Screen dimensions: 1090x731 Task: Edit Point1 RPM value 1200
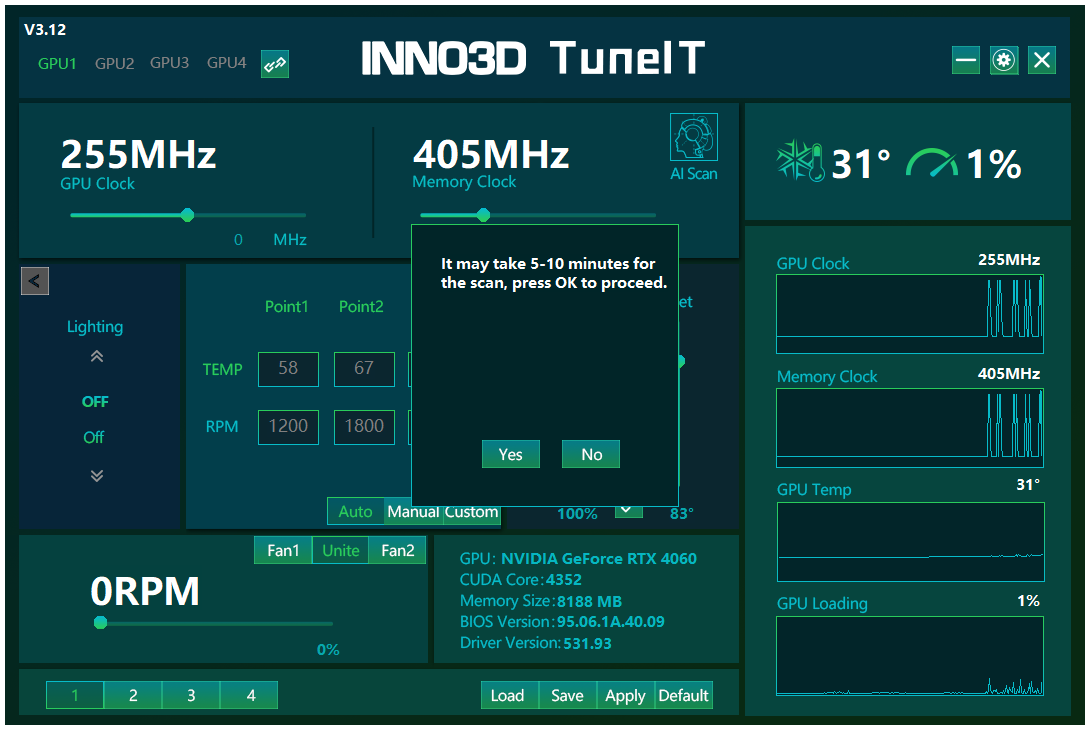(x=288, y=427)
